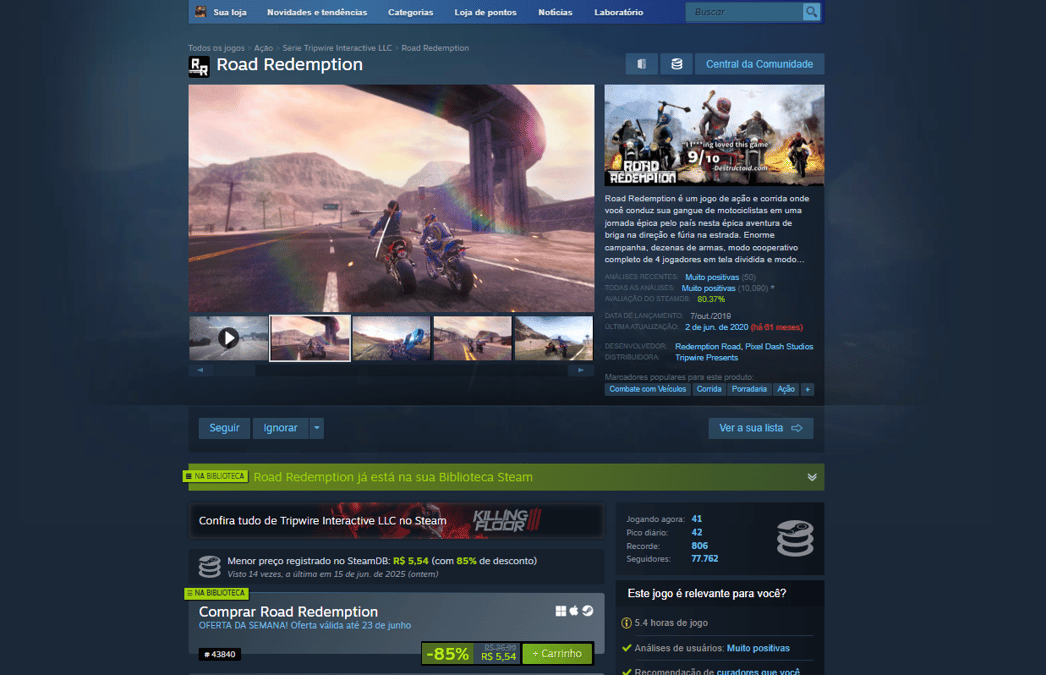Click the Combate com Veículos tag
The width and height of the screenshot is (1046, 675).
click(x=647, y=389)
